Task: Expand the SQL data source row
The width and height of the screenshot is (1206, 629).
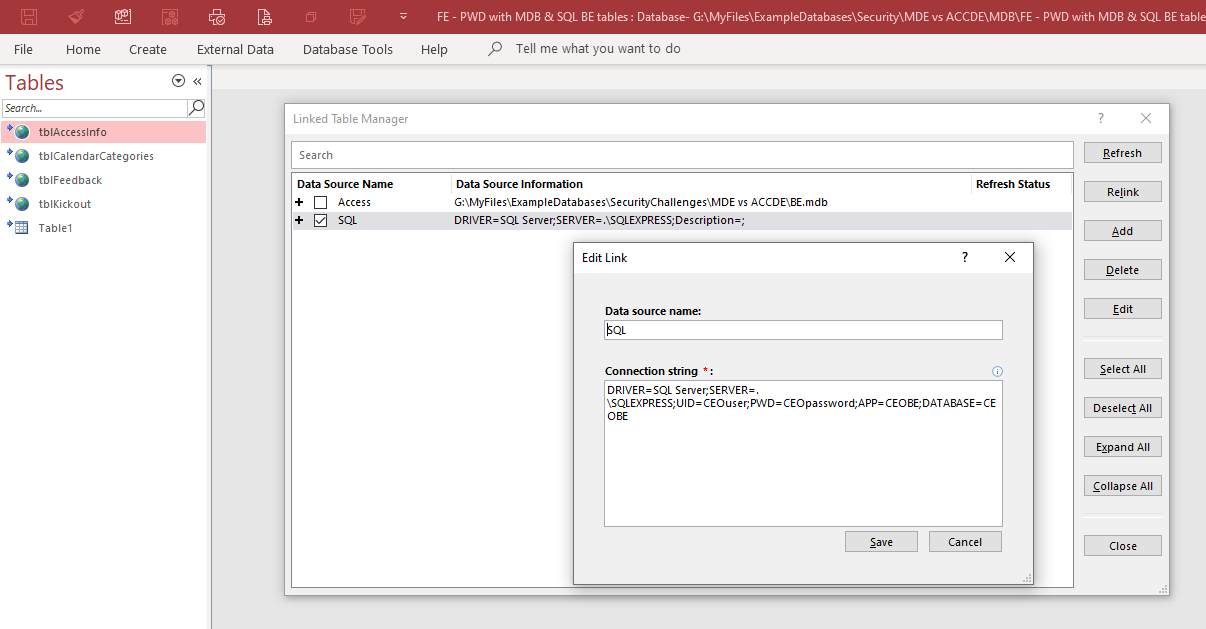Action: [299, 221]
